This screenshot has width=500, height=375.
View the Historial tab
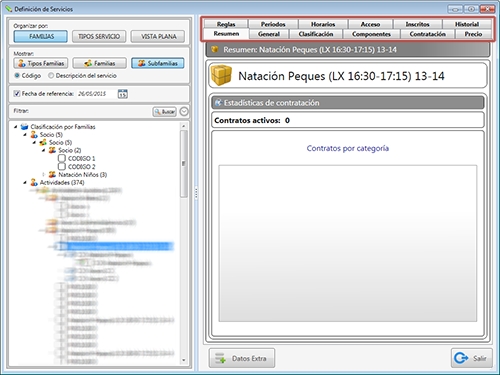click(x=467, y=24)
